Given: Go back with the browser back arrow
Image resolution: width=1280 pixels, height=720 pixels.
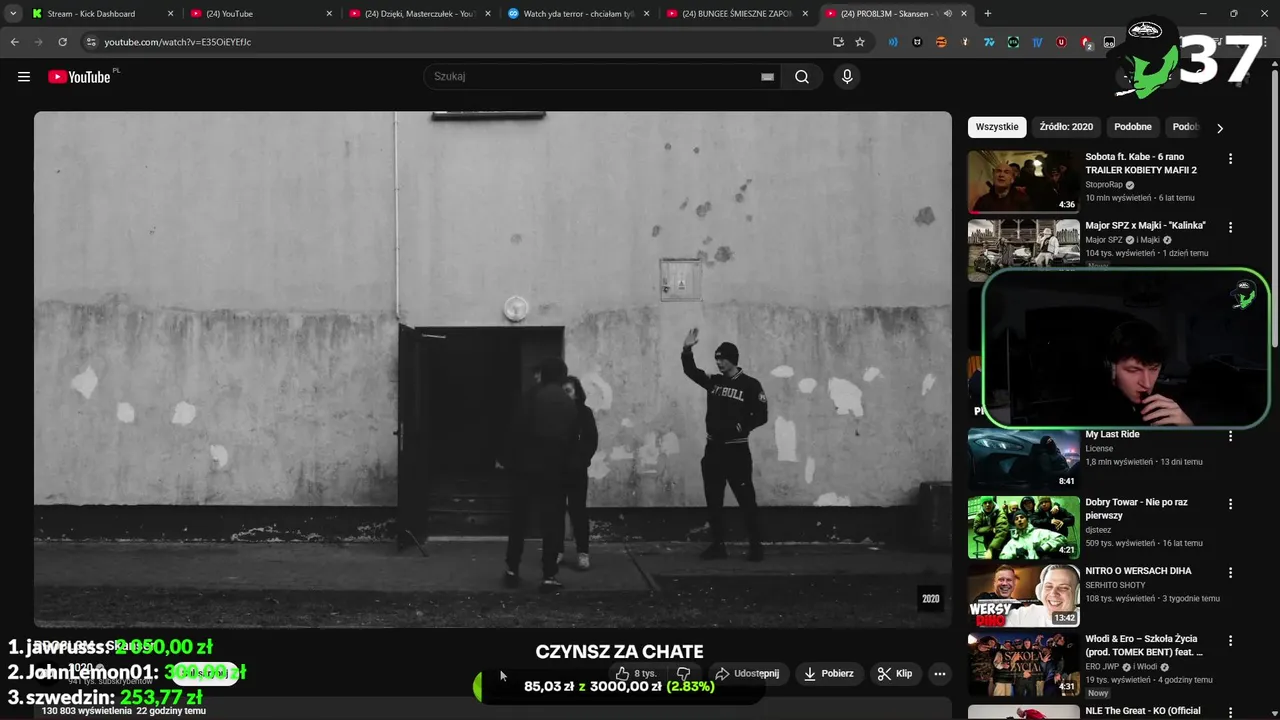Looking at the screenshot, I should click(14, 42).
